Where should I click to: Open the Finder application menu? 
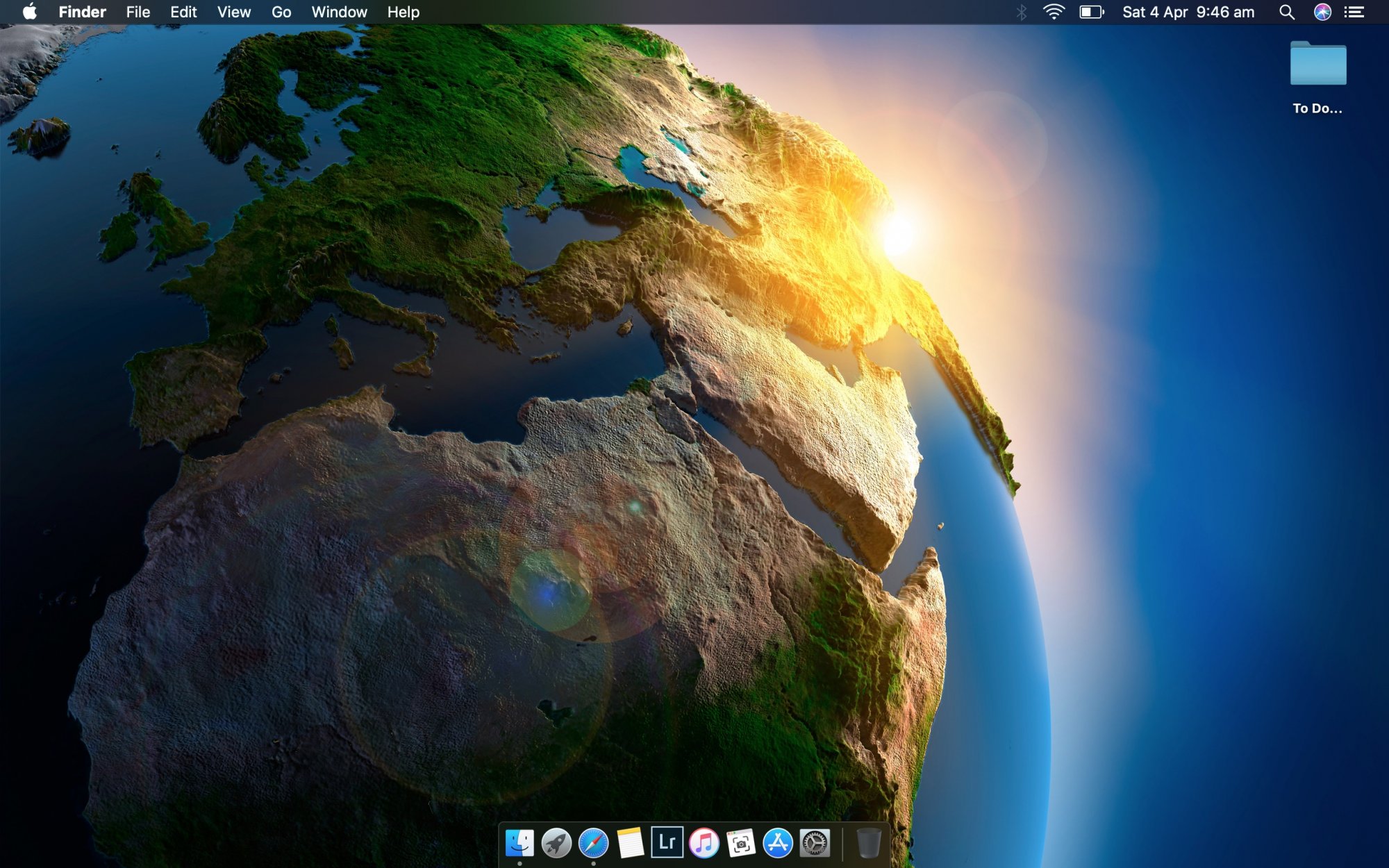pos(82,12)
